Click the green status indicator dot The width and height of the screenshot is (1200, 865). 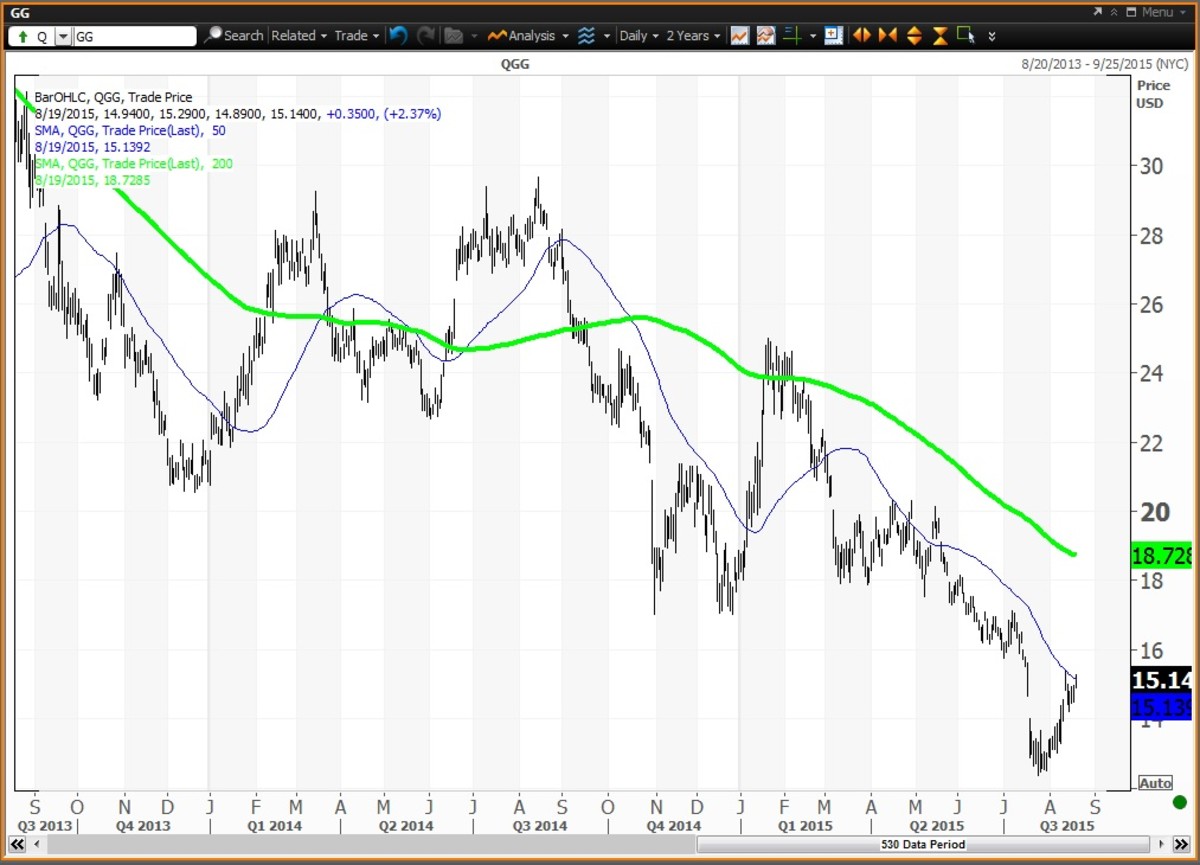point(1180,802)
